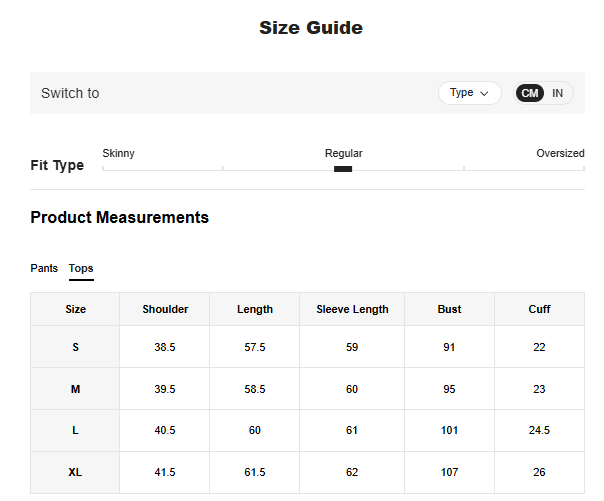Switch units to IN

(558, 93)
